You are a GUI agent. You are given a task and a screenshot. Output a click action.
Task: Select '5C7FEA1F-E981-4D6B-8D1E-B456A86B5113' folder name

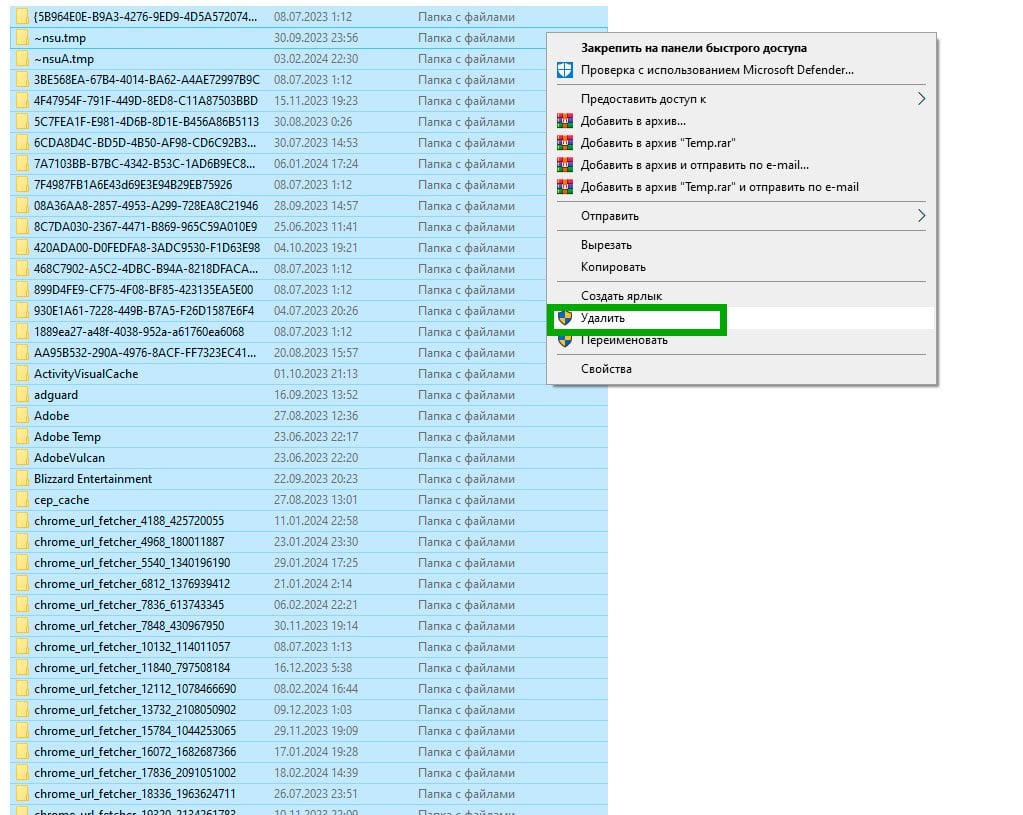click(146, 121)
